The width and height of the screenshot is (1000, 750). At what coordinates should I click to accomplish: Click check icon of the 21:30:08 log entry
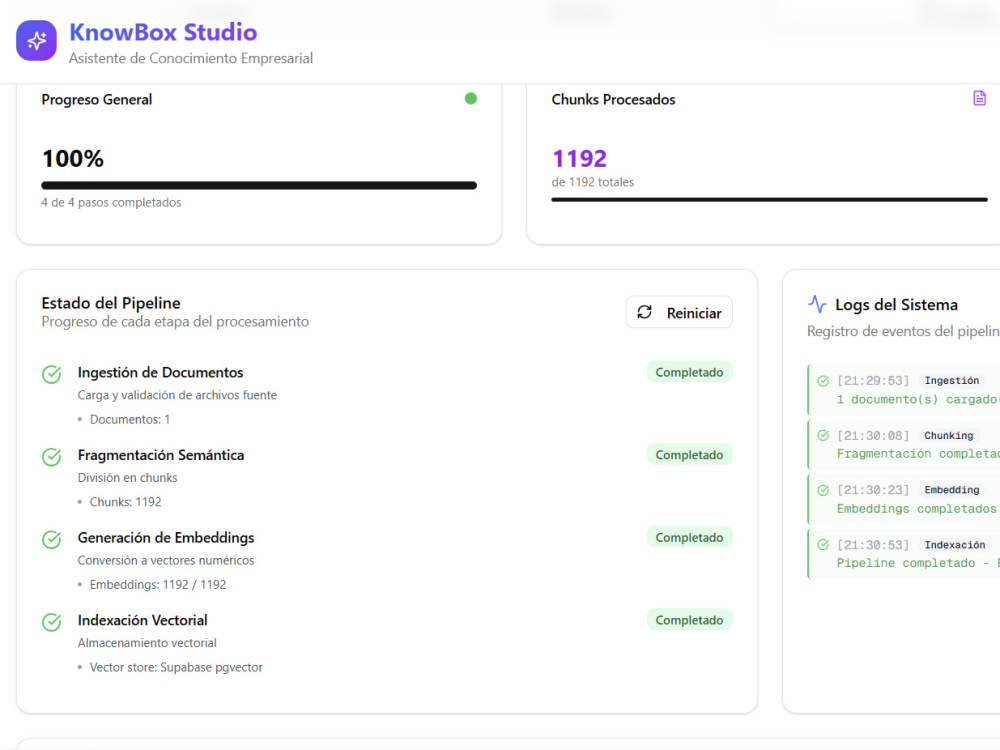[x=823, y=436]
